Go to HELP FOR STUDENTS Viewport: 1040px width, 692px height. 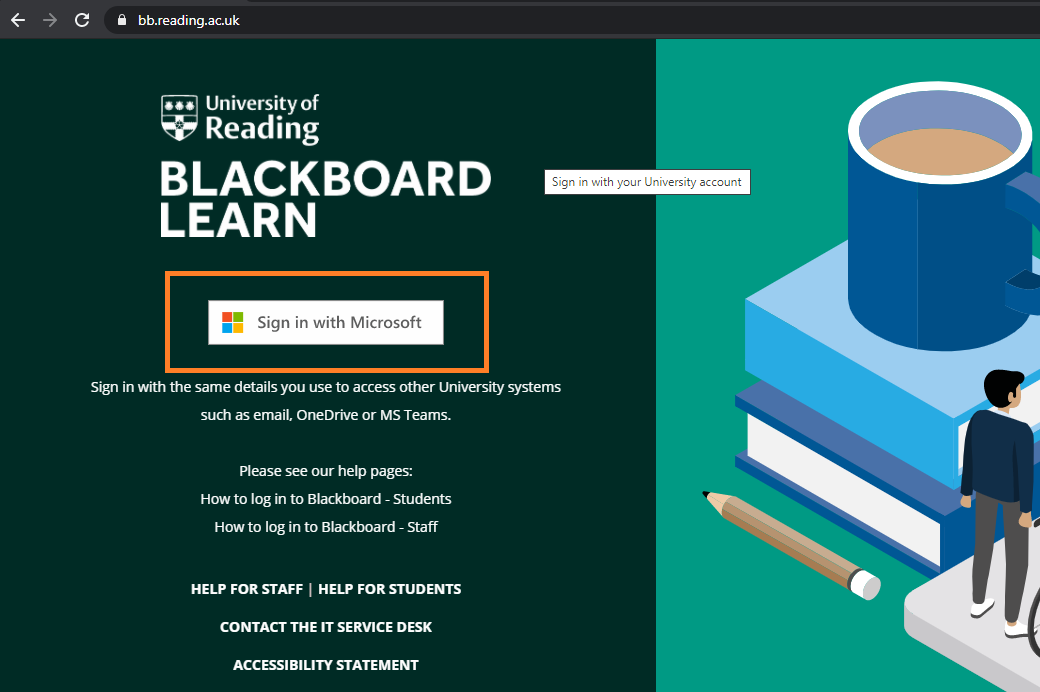[389, 589]
